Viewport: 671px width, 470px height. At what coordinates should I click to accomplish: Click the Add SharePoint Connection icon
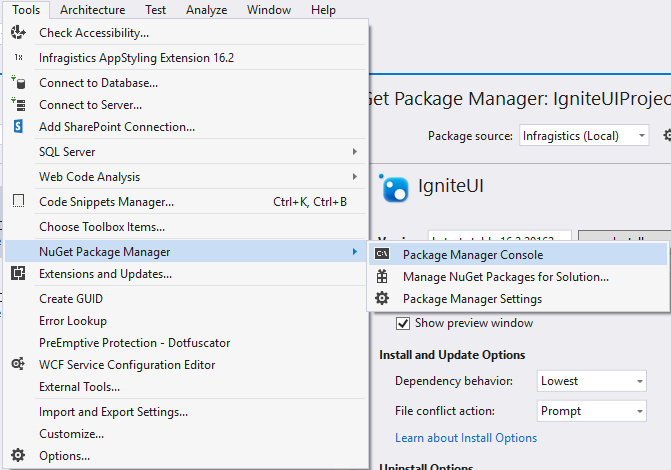pos(18,127)
